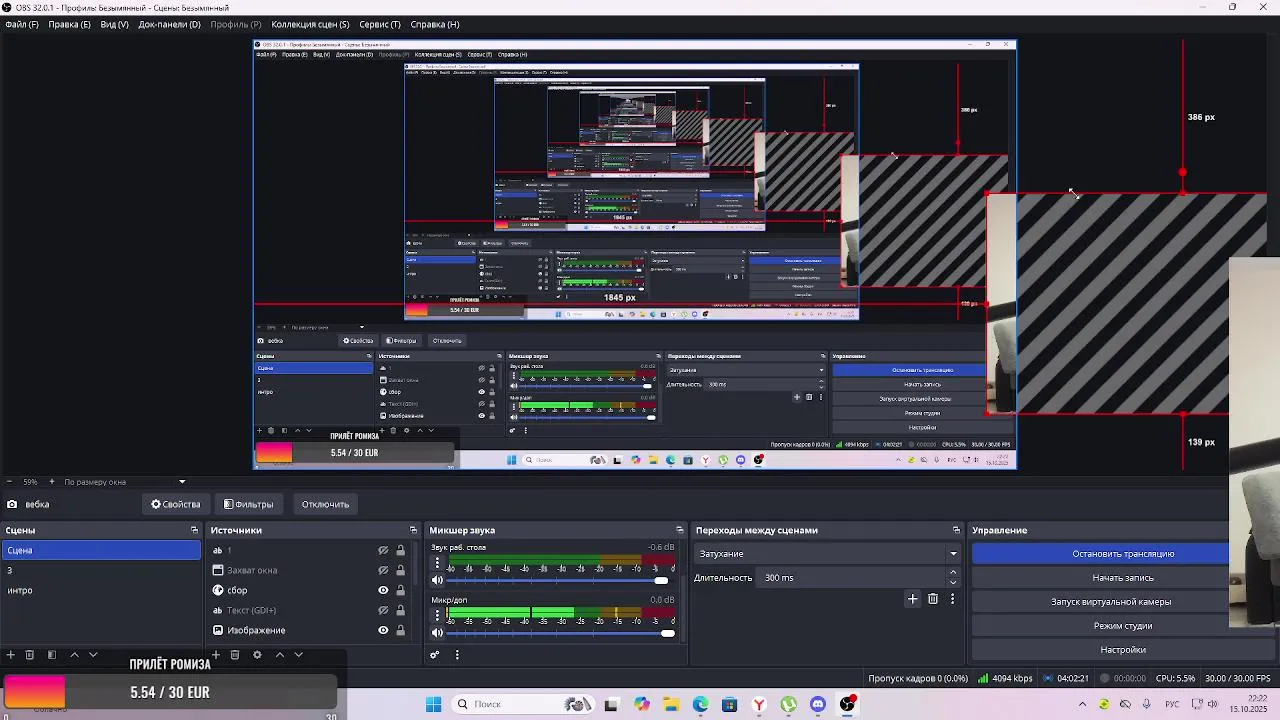Screen dimensions: 1280x720
Task: Increase Длительность with up arrow
Action: tap(953, 573)
